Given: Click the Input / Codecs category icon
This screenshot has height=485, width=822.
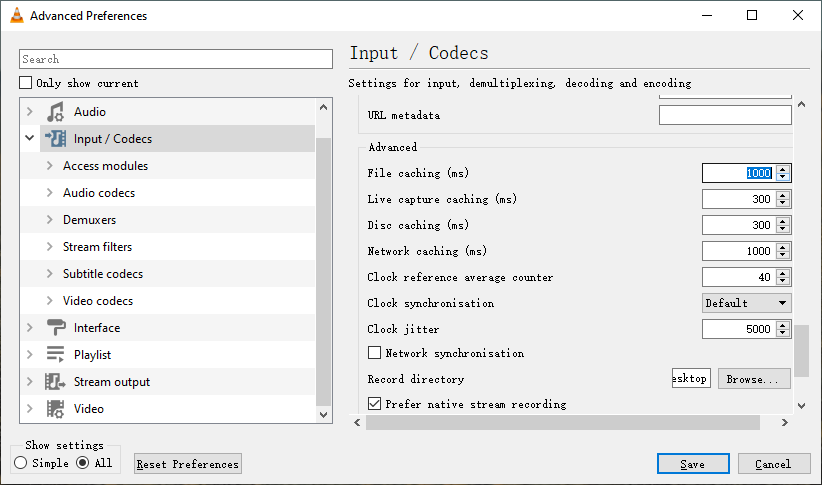Looking at the screenshot, I should (x=55, y=138).
